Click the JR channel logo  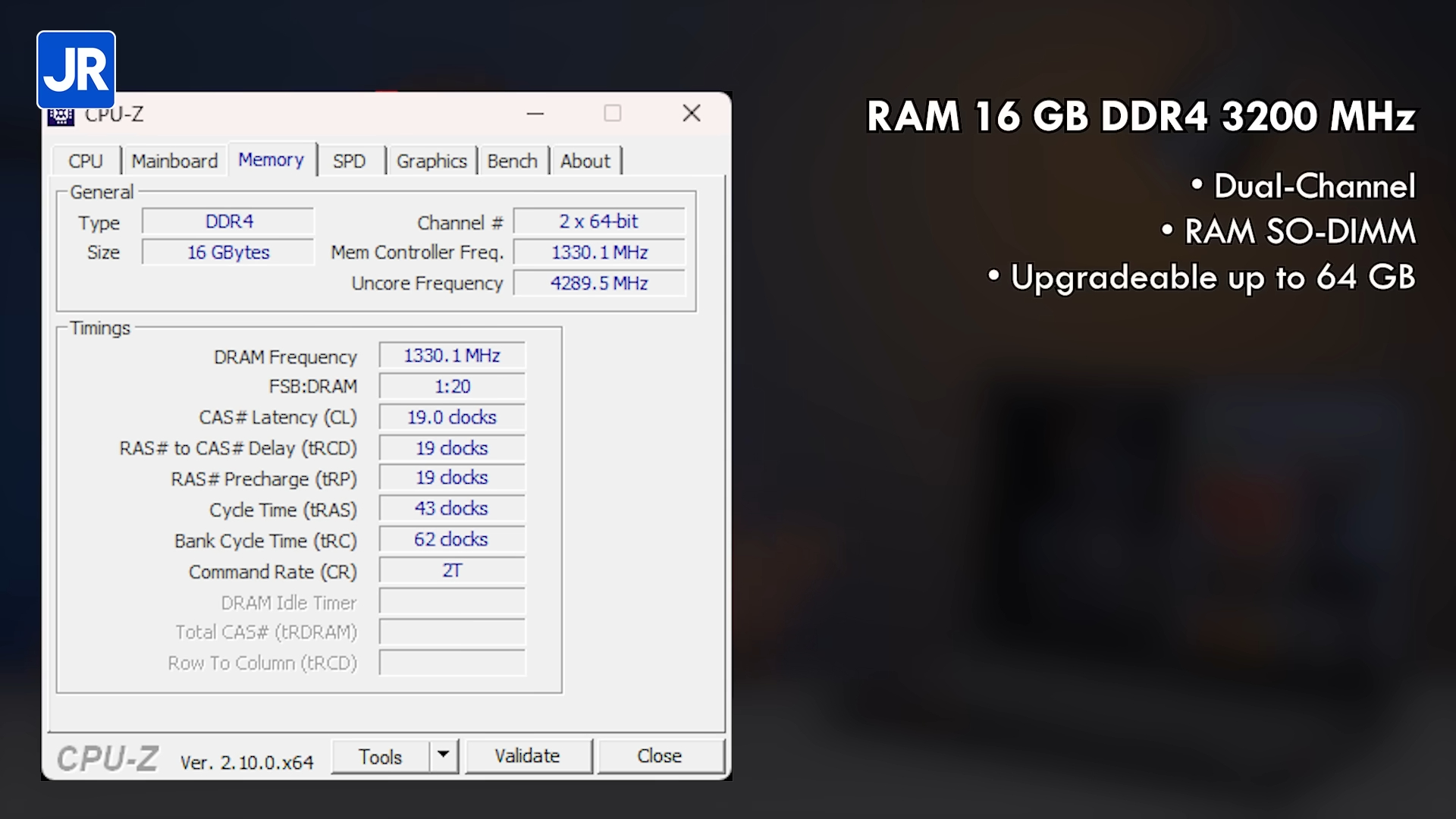pos(76,70)
